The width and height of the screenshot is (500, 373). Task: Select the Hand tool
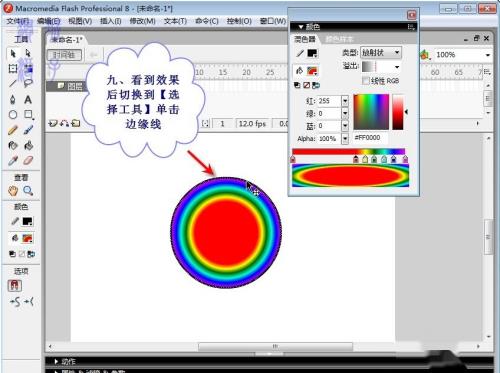pyautogui.click(x=13, y=191)
